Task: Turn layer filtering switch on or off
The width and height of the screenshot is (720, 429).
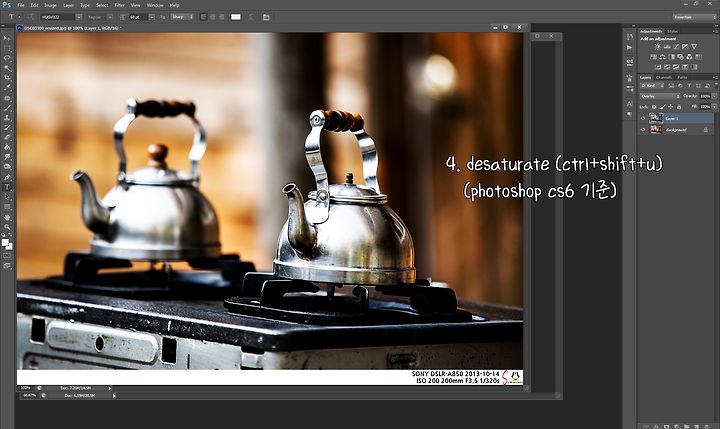Action: [x=716, y=85]
